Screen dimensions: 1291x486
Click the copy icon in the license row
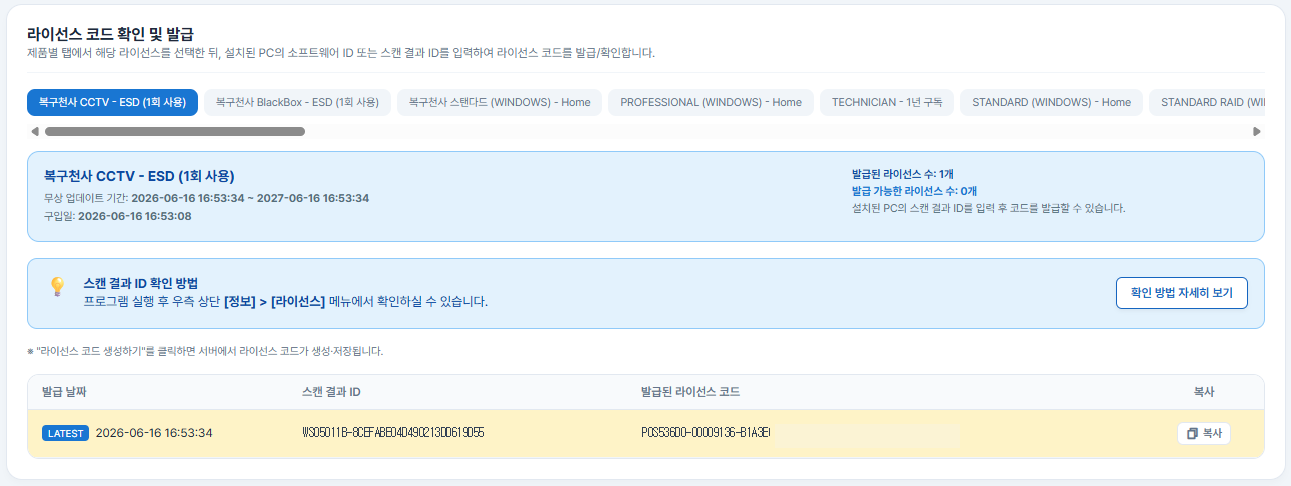[x=1192, y=434]
